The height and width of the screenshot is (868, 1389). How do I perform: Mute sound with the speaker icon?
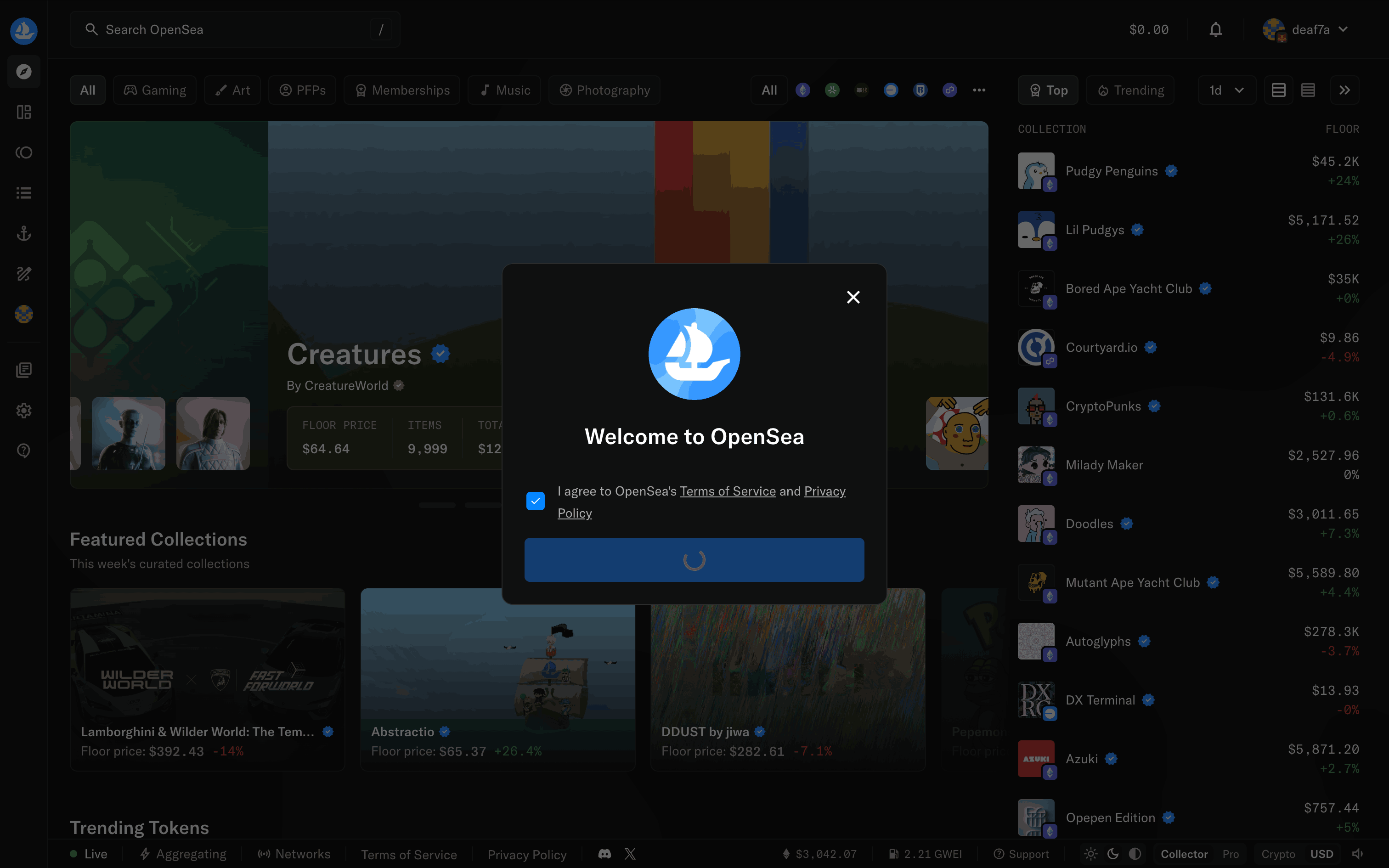coord(1357,854)
